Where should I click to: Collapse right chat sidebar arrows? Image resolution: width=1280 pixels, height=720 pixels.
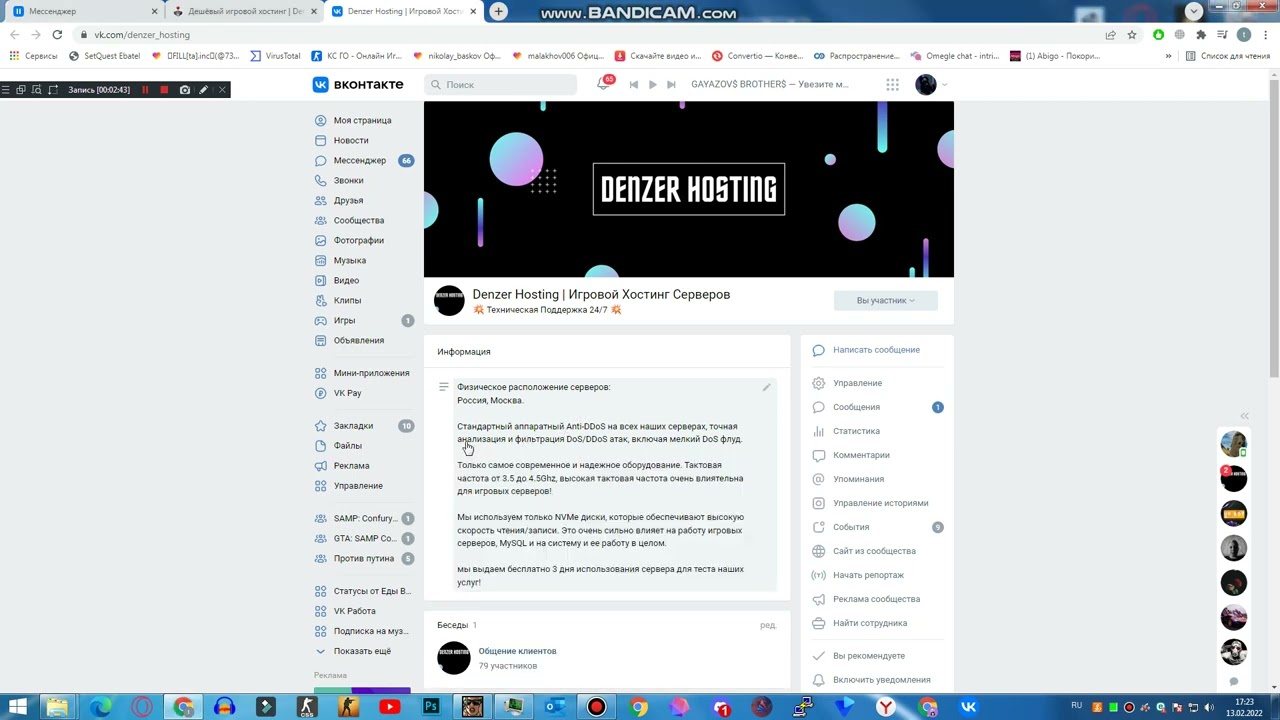coord(1245,416)
